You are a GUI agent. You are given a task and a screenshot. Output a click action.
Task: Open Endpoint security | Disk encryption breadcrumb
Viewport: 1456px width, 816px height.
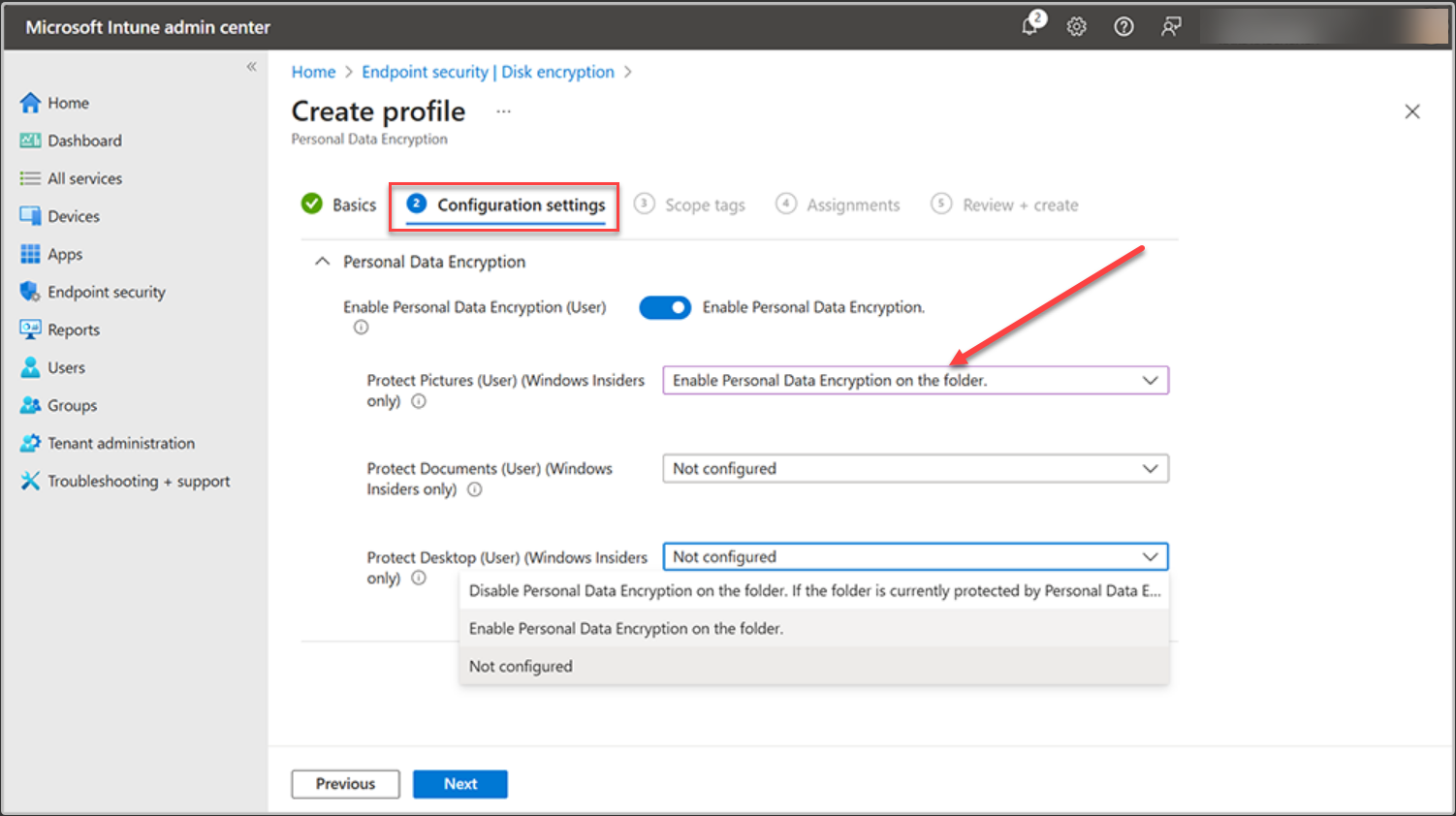tap(488, 72)
